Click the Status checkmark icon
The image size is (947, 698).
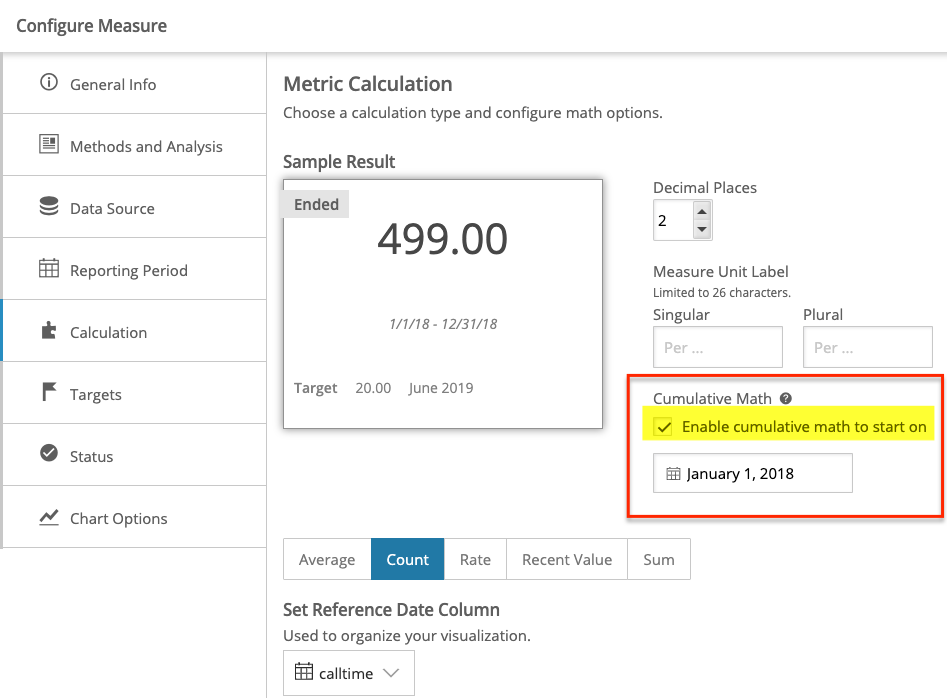point(49,453)
